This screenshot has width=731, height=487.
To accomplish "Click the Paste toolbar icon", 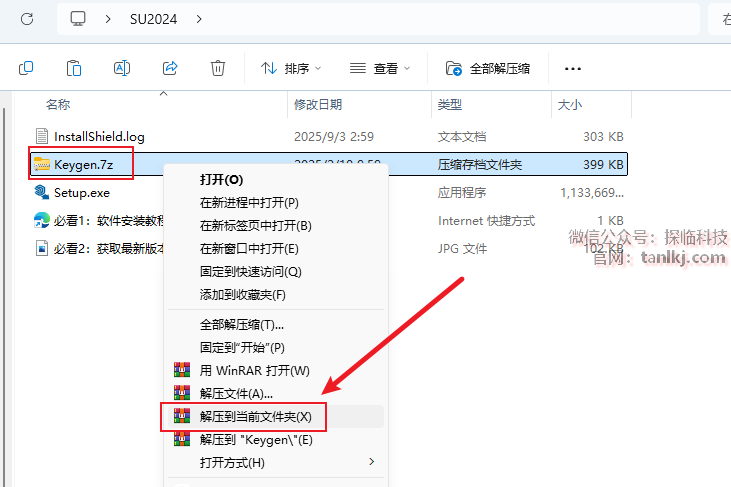I will pyautogui.click(x=74, y=69).
